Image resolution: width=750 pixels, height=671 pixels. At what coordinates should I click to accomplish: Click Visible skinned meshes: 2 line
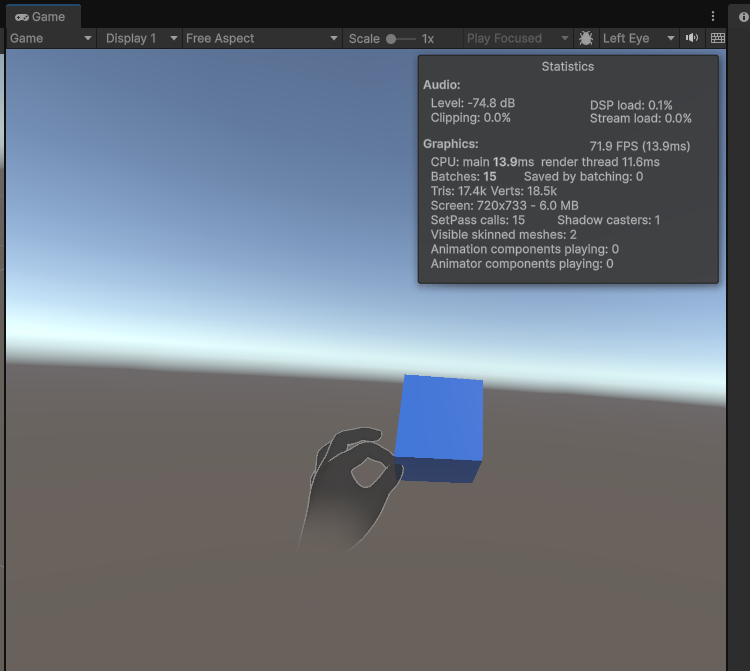point(503,234)
